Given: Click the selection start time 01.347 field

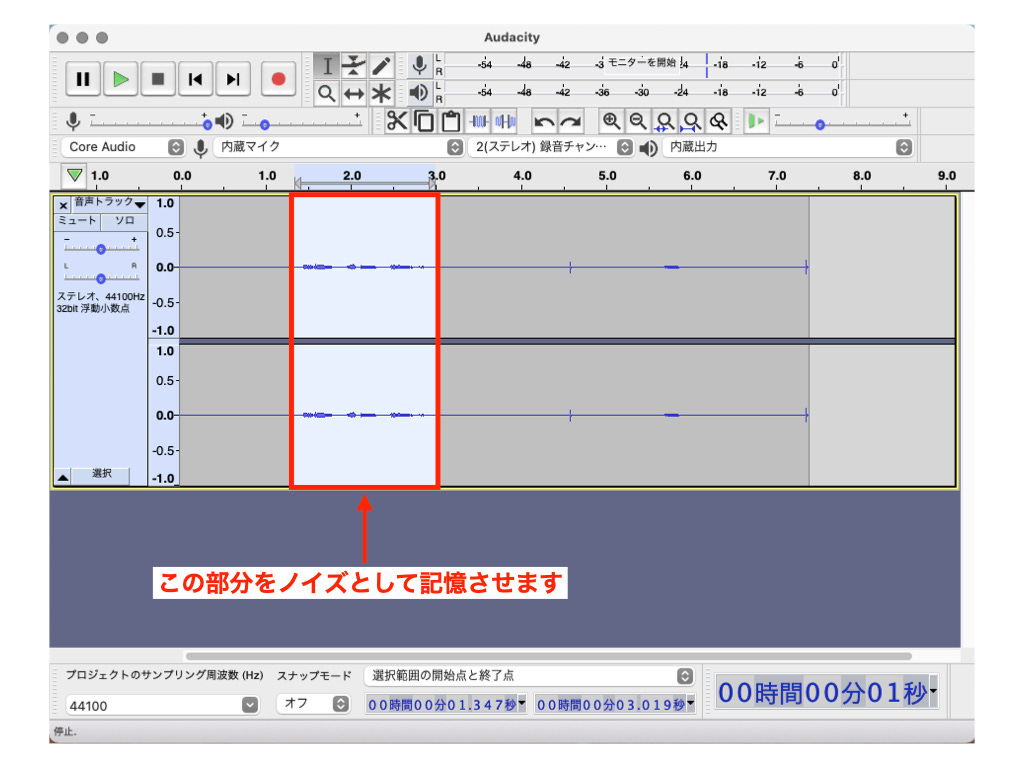Looking at the screenshot, I should pos(446,705).
